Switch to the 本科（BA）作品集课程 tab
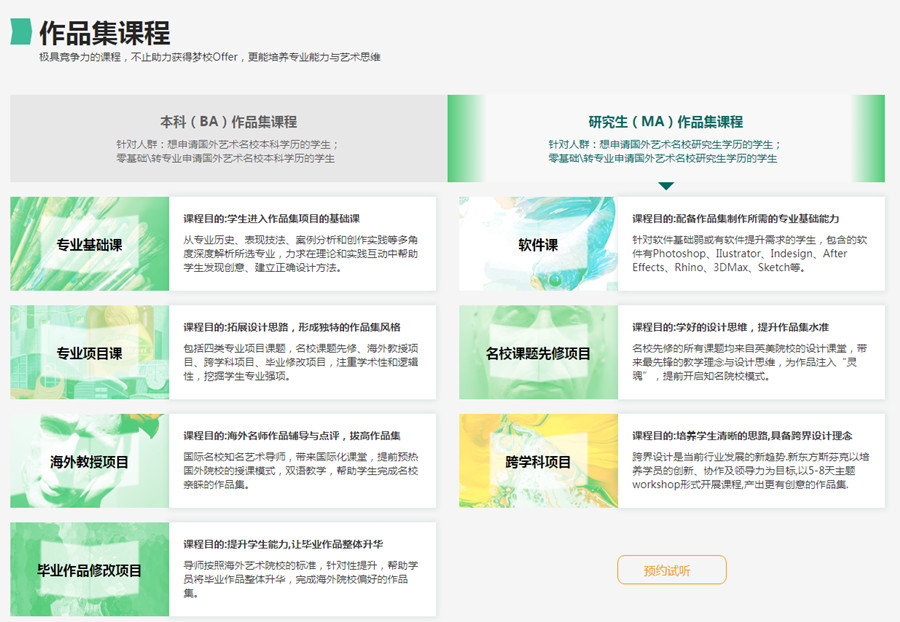900x622 pixels. tap(228, 139)
